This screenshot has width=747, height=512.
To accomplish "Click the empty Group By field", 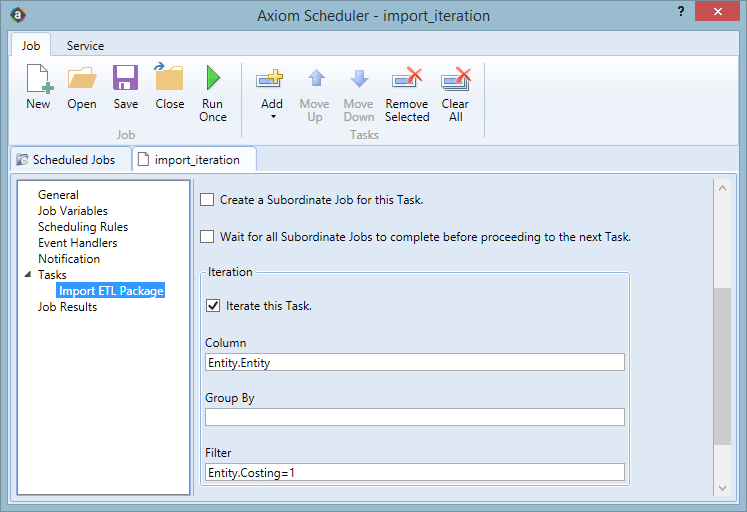I will (414, 417).
